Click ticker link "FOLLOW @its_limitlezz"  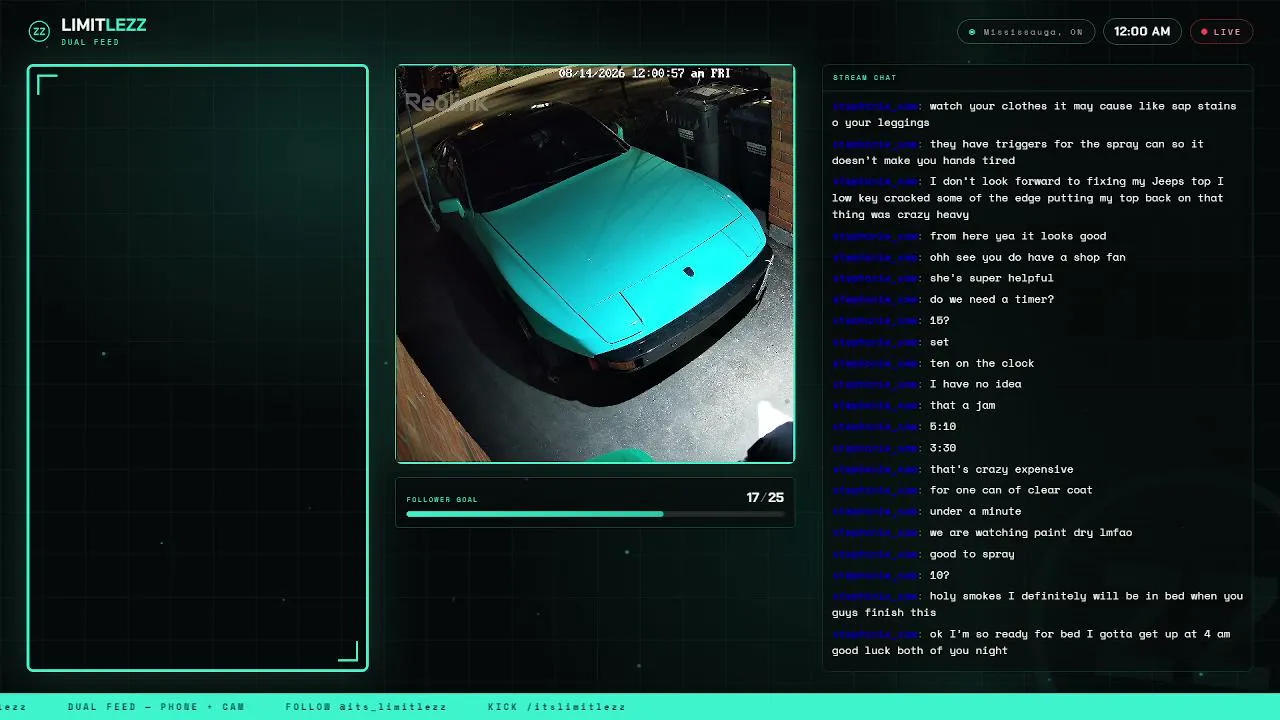point(366,707)
